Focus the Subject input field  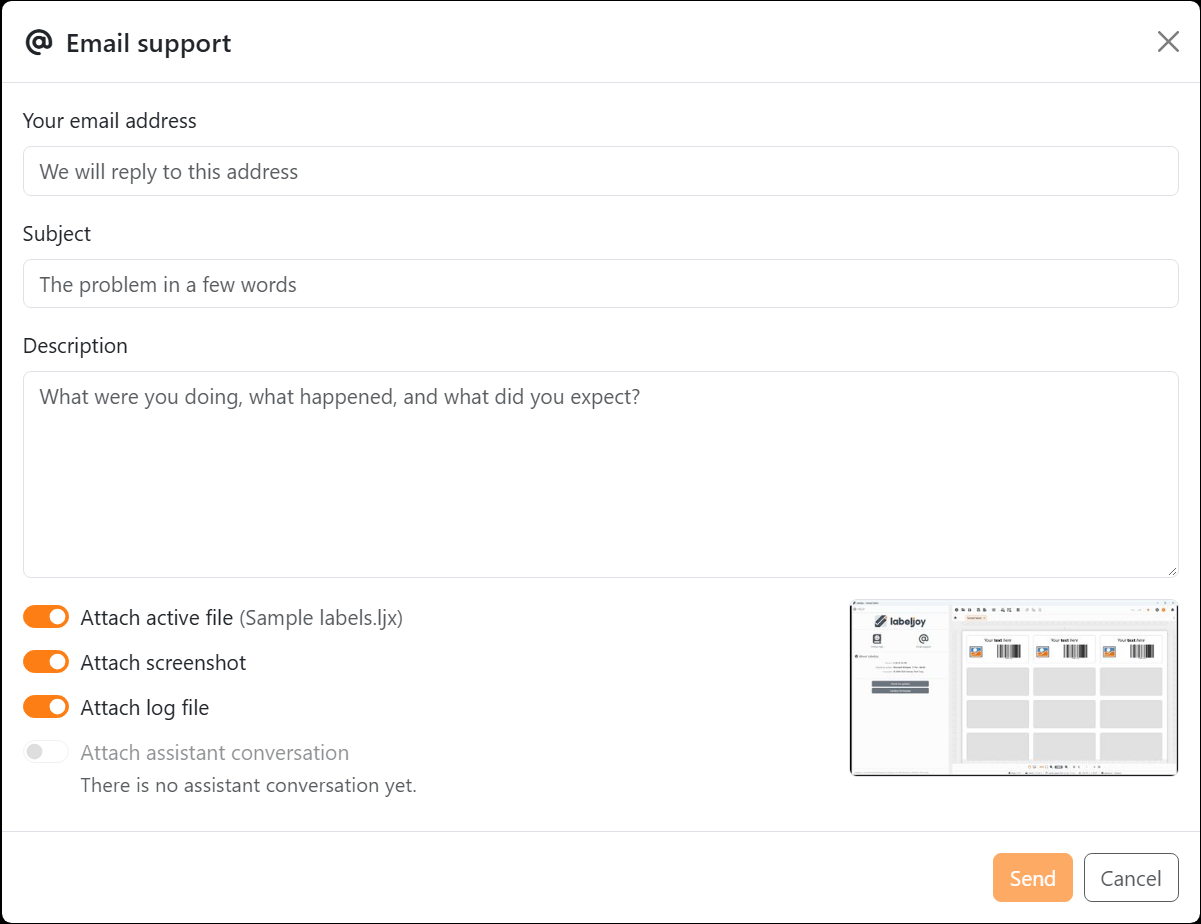[x=600, y=284]
